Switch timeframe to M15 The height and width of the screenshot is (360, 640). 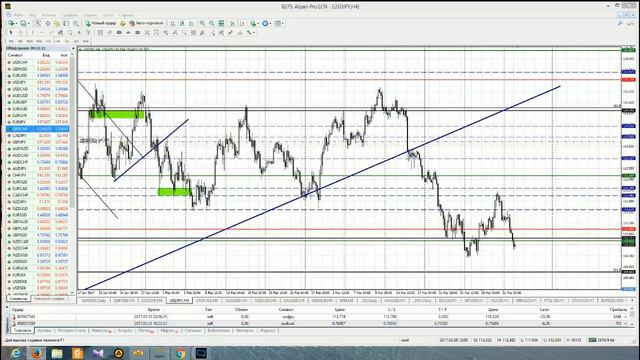tap(29, 41)
